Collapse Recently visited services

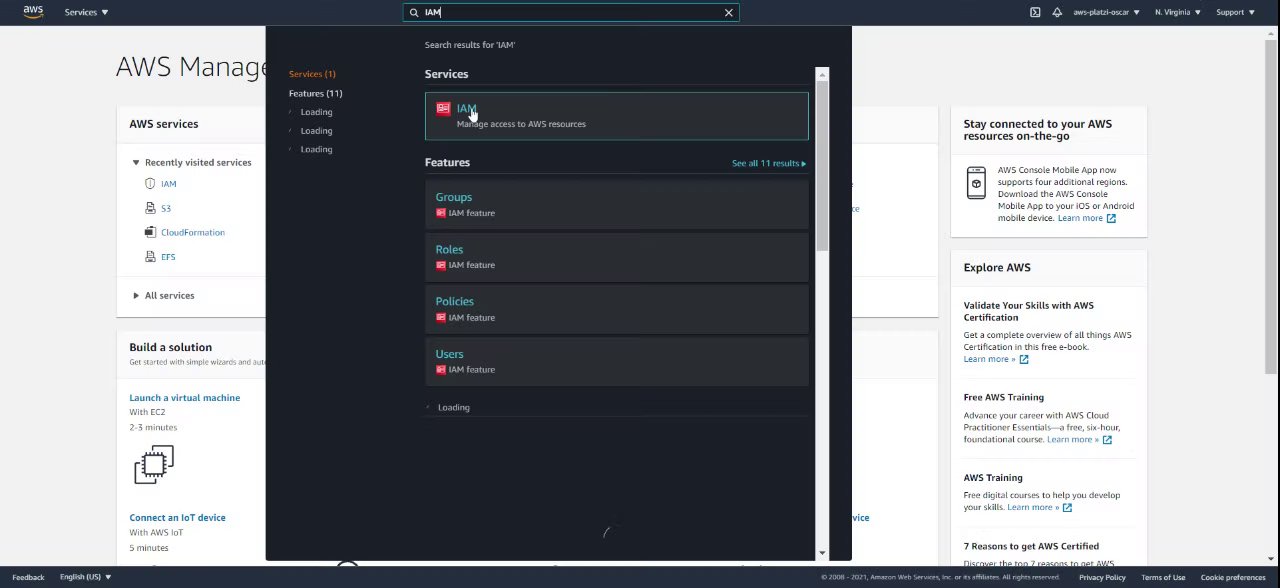pos(136,162)
